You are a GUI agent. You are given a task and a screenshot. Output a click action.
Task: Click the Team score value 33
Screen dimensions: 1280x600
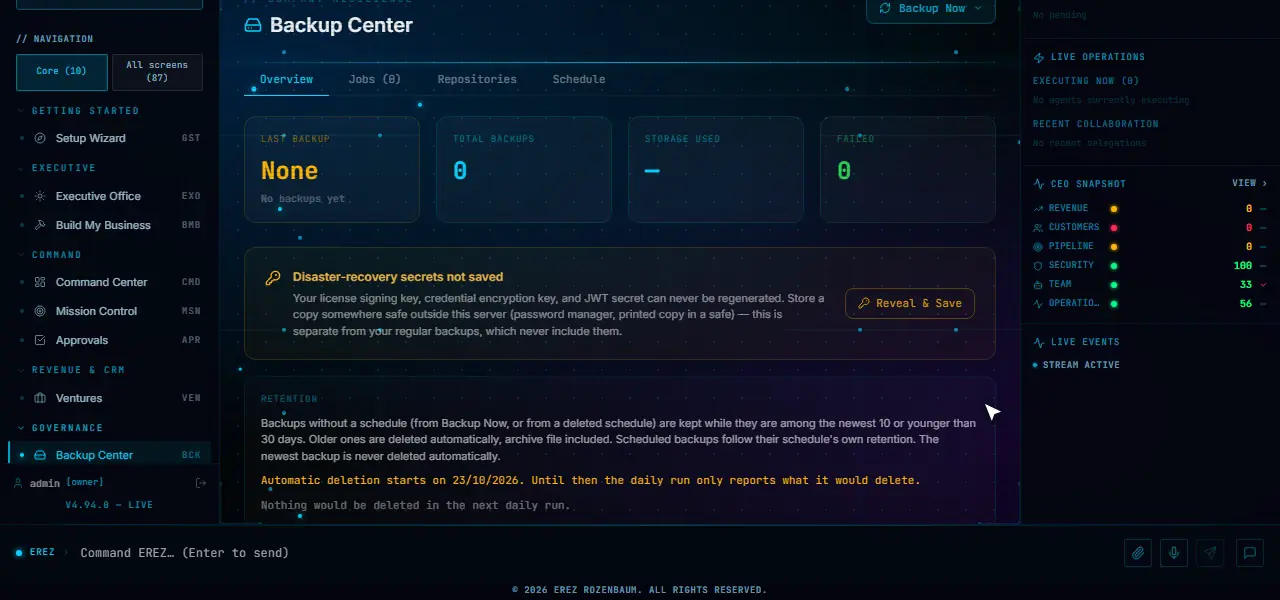[x=1246, y=284]
